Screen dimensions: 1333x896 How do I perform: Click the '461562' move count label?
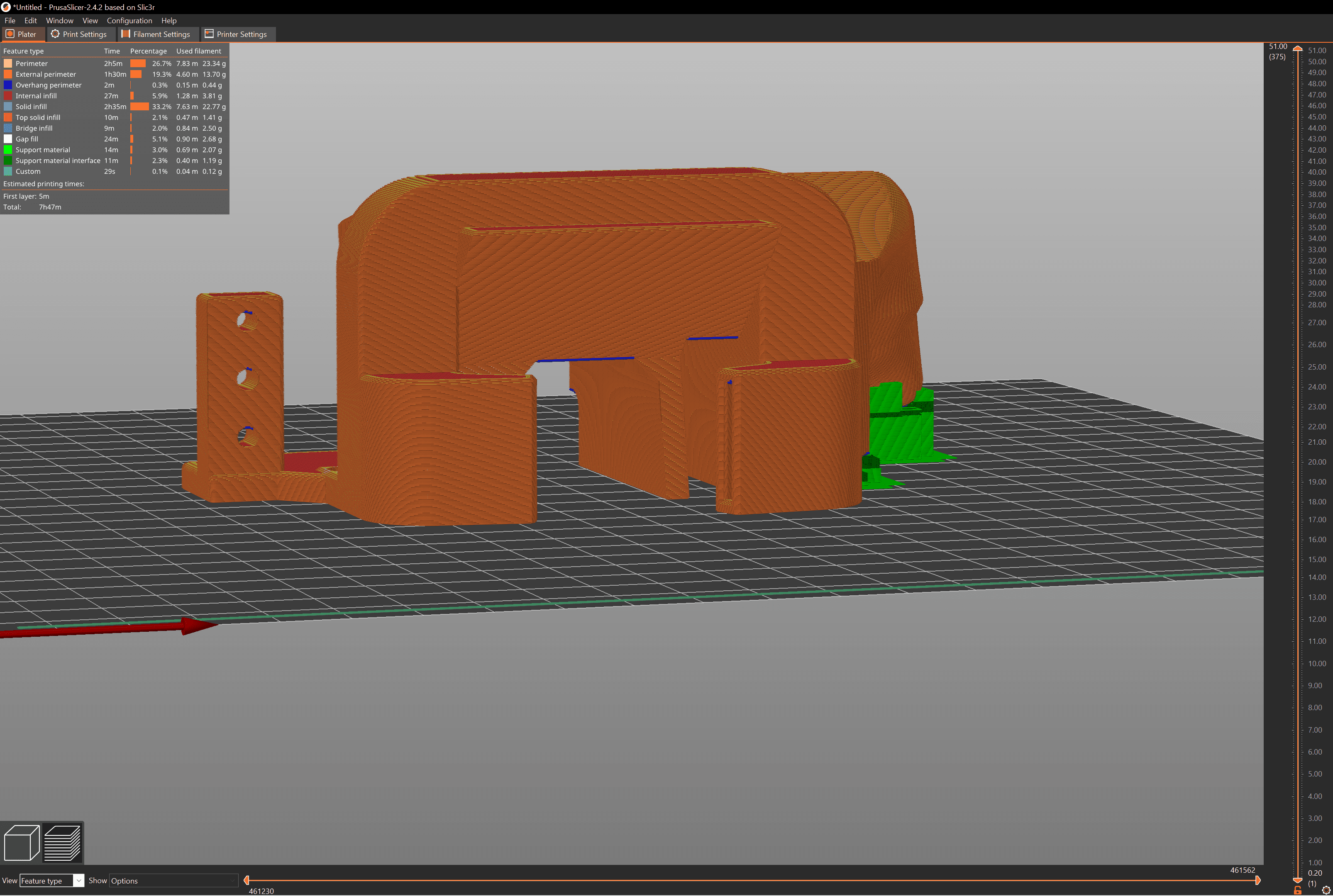pos(1243,870)
